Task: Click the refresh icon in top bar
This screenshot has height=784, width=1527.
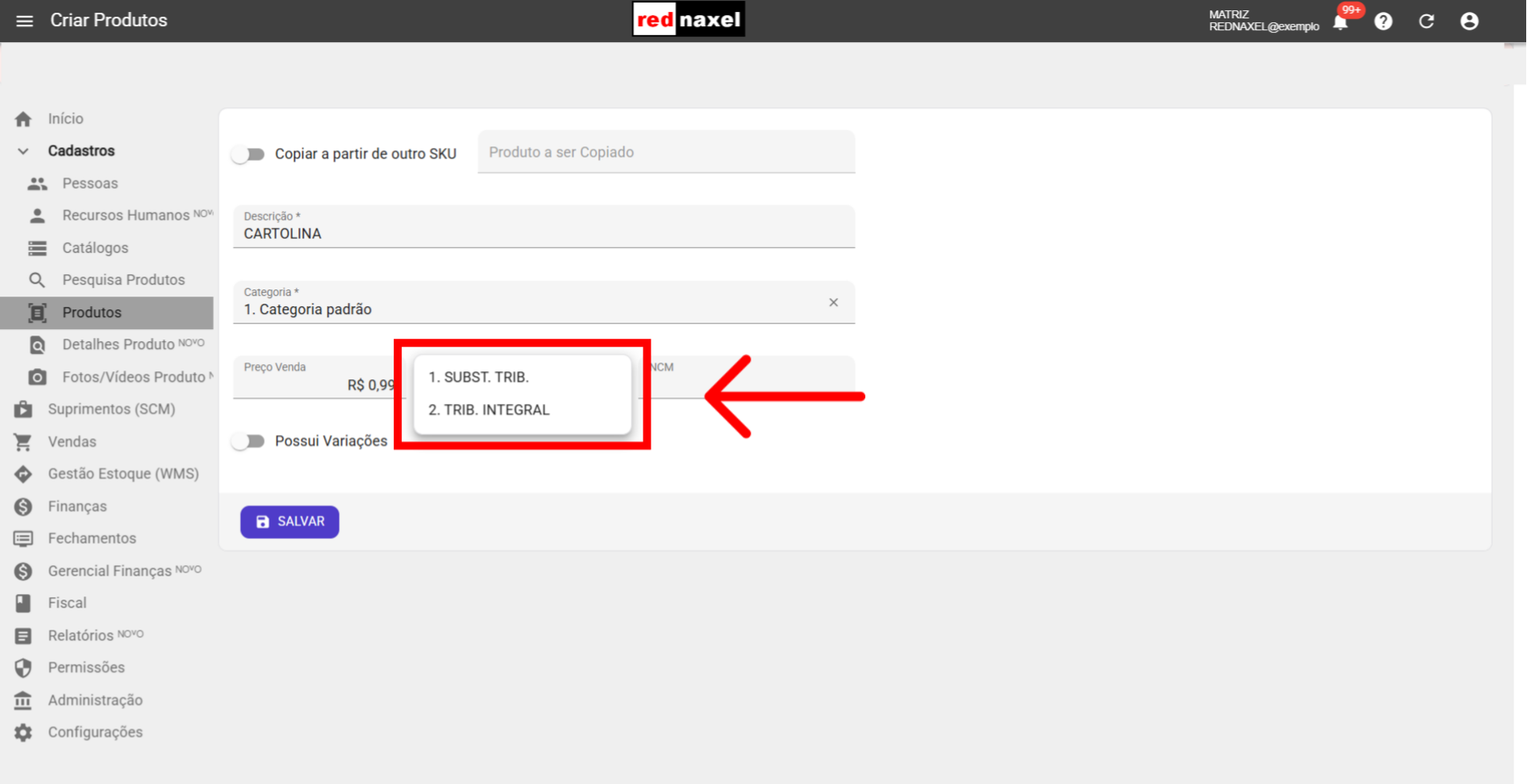Action: click(1427, 21)
